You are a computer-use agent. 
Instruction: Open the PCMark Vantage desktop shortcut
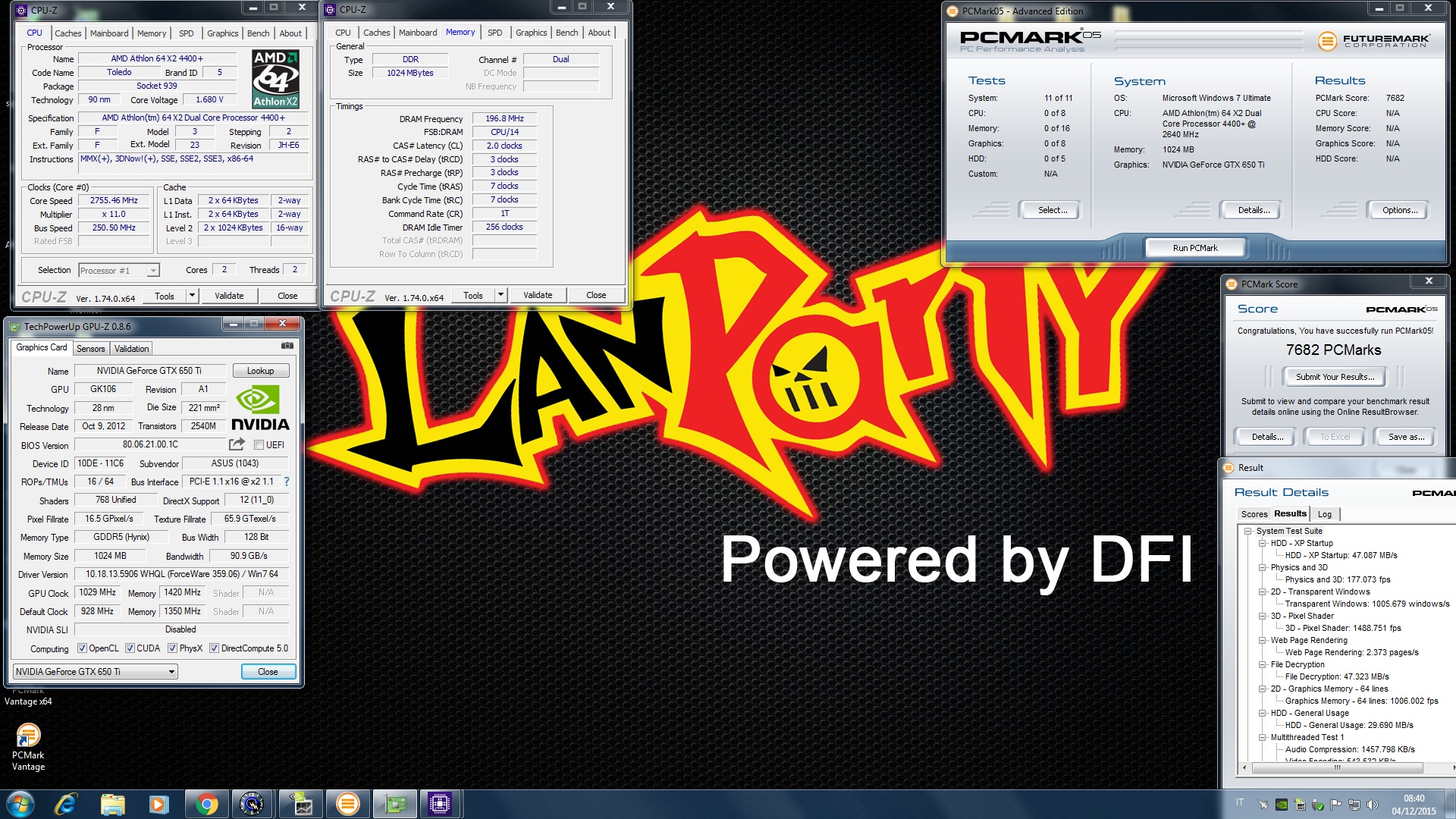(x=28, y=747)
